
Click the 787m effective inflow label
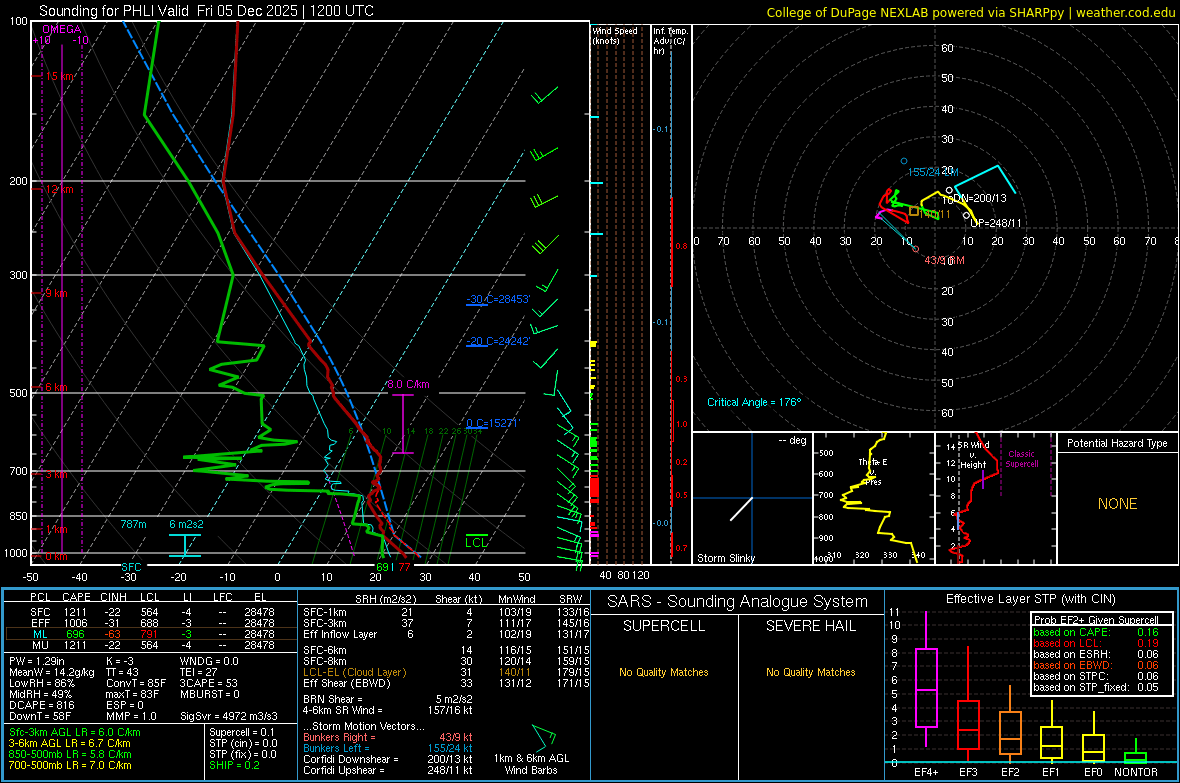click(133, 524)
